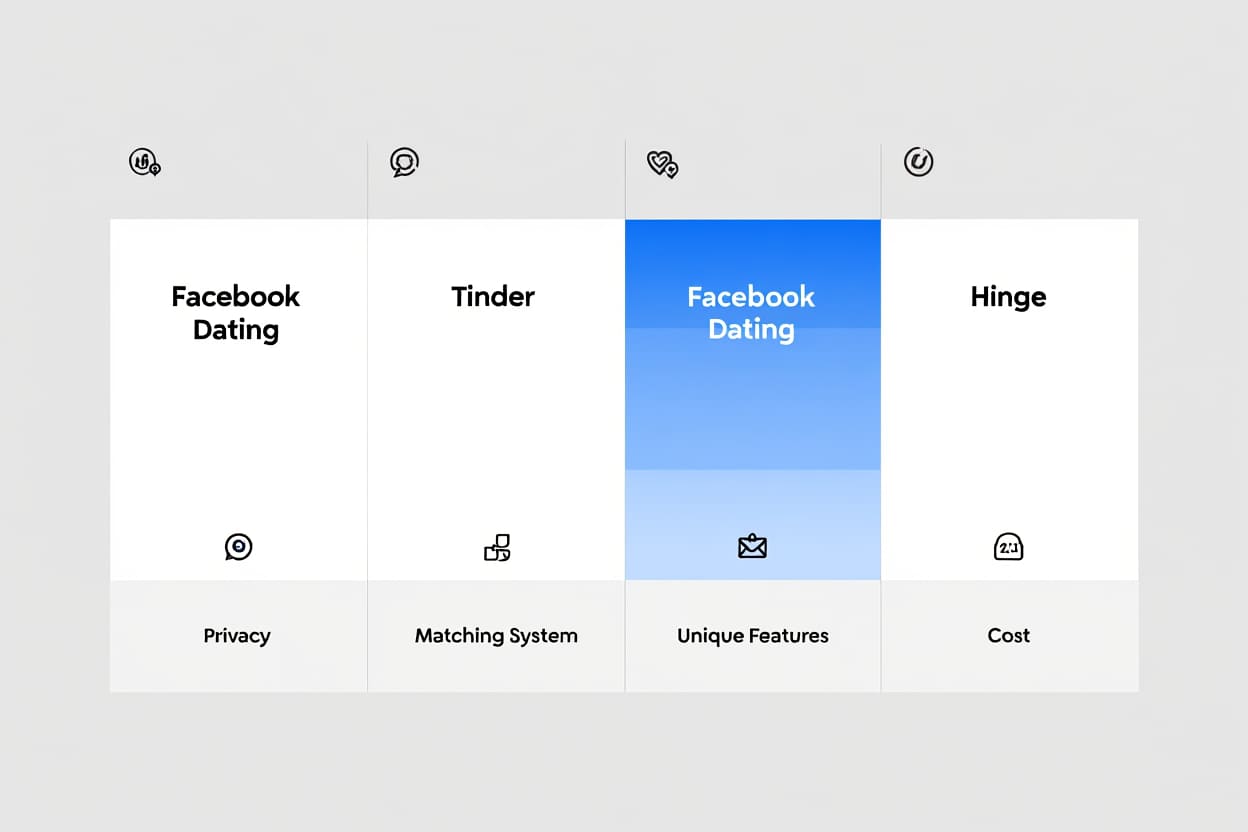
Task: Click the icon above the first Facebook Dating column
Action: tap(145, 162)
